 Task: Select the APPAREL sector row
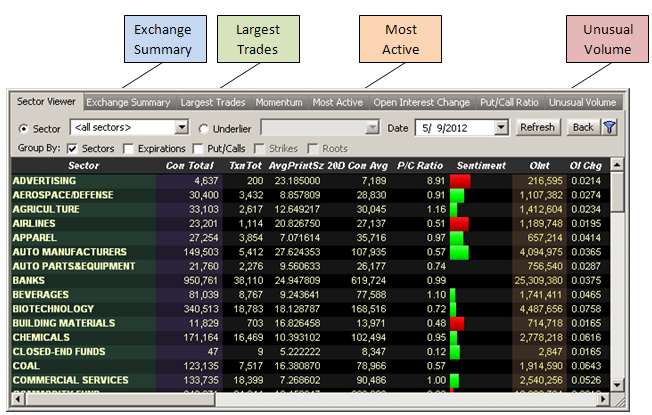pyautogui.click(x=311, y=238)
